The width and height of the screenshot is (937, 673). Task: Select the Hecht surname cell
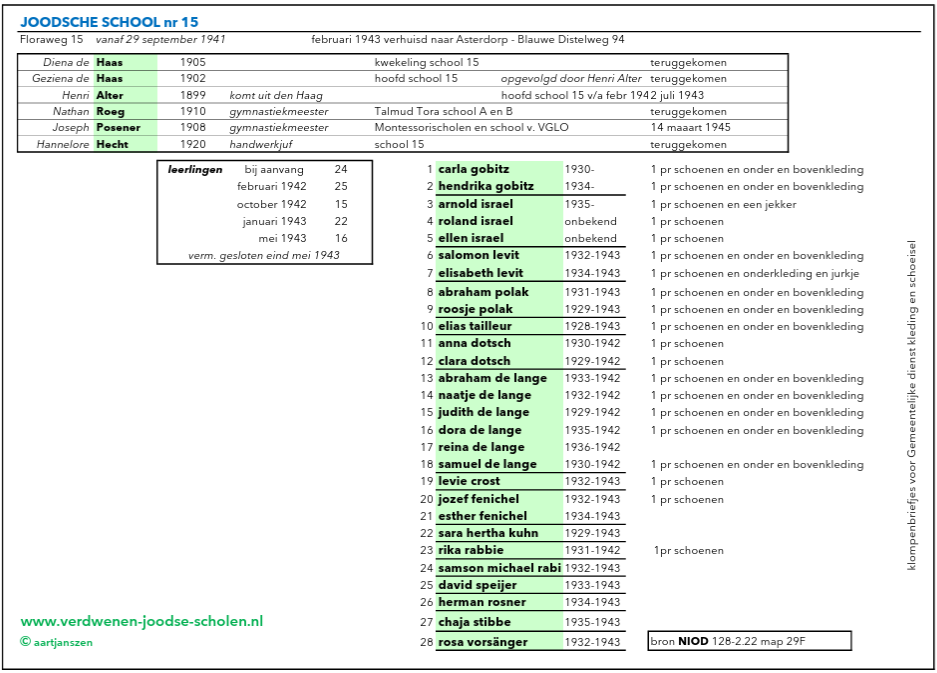click(111, 145)
